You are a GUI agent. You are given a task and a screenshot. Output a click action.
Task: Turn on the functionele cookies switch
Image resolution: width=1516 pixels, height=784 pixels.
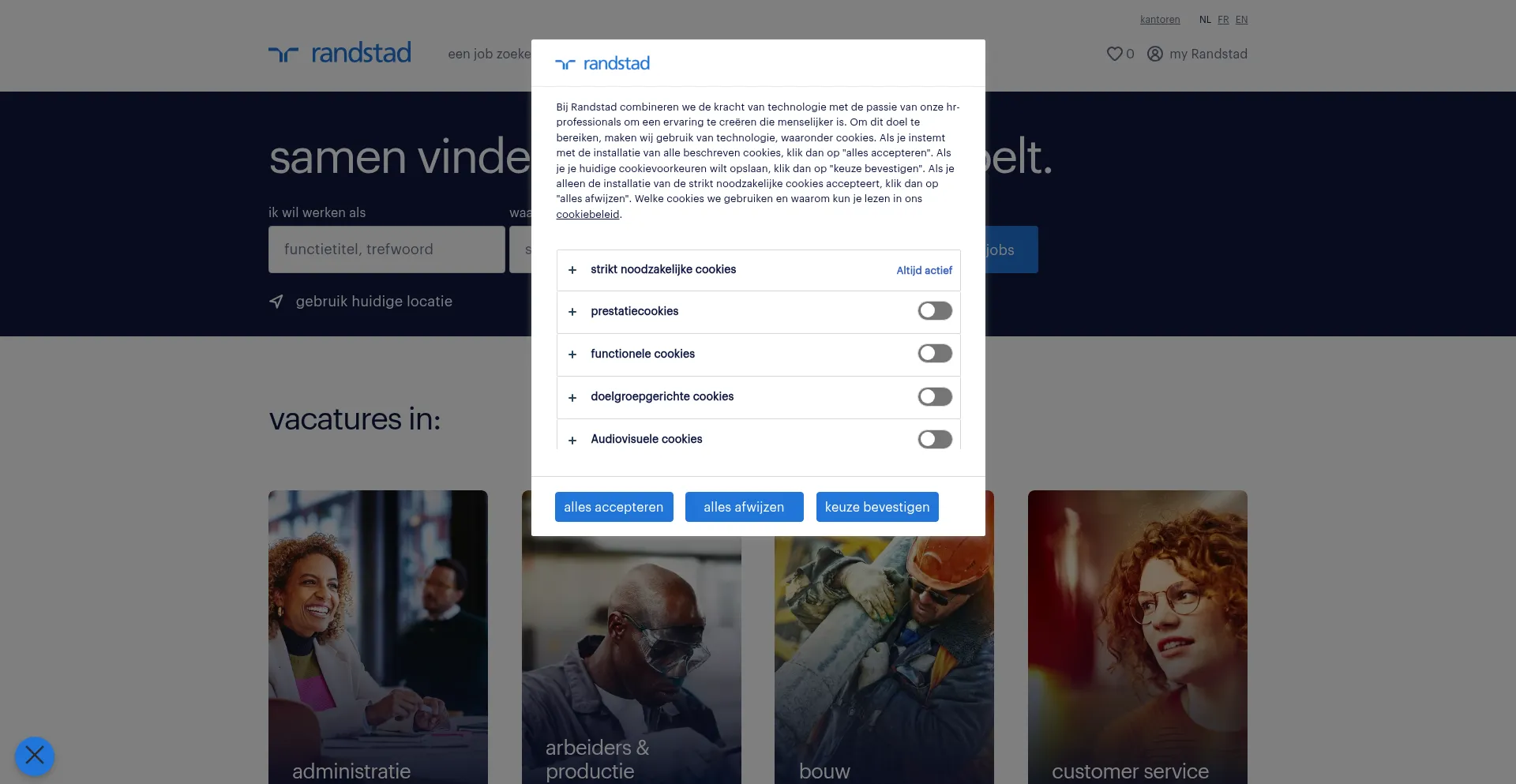[935, 354]
